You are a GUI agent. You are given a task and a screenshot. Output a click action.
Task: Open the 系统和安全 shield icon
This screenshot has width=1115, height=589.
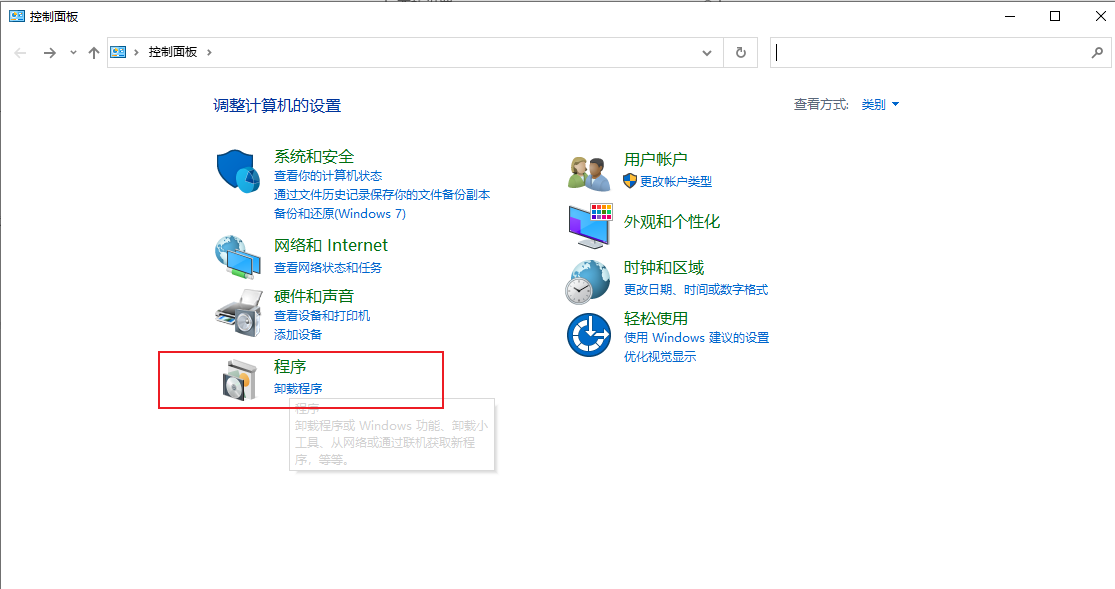[x=238, y=171]
